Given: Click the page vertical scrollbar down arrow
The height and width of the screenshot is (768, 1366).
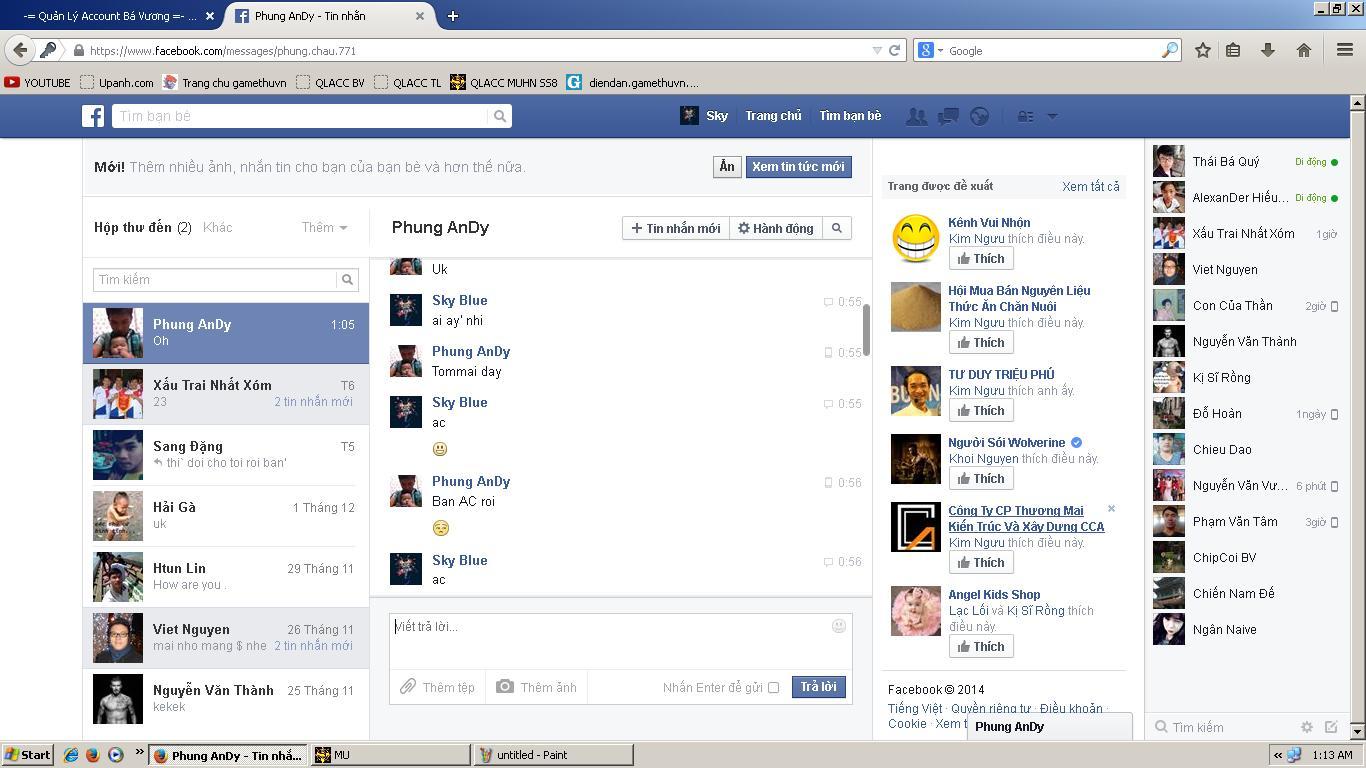Looking at the screenshot, I should (1357, 732).
